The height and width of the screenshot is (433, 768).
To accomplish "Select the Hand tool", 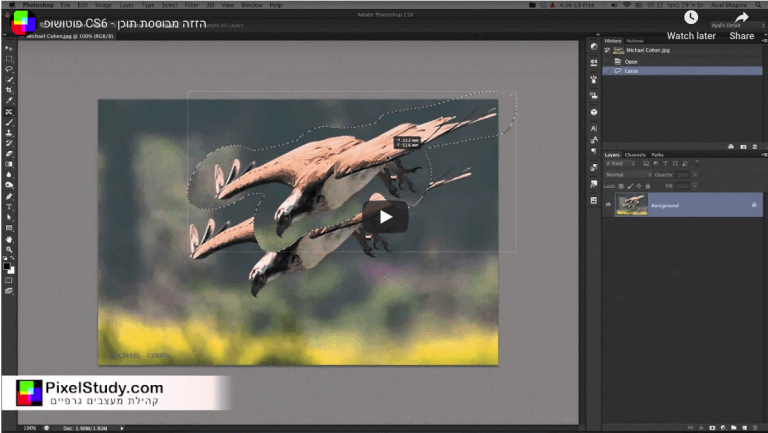I will pos(9,240).
